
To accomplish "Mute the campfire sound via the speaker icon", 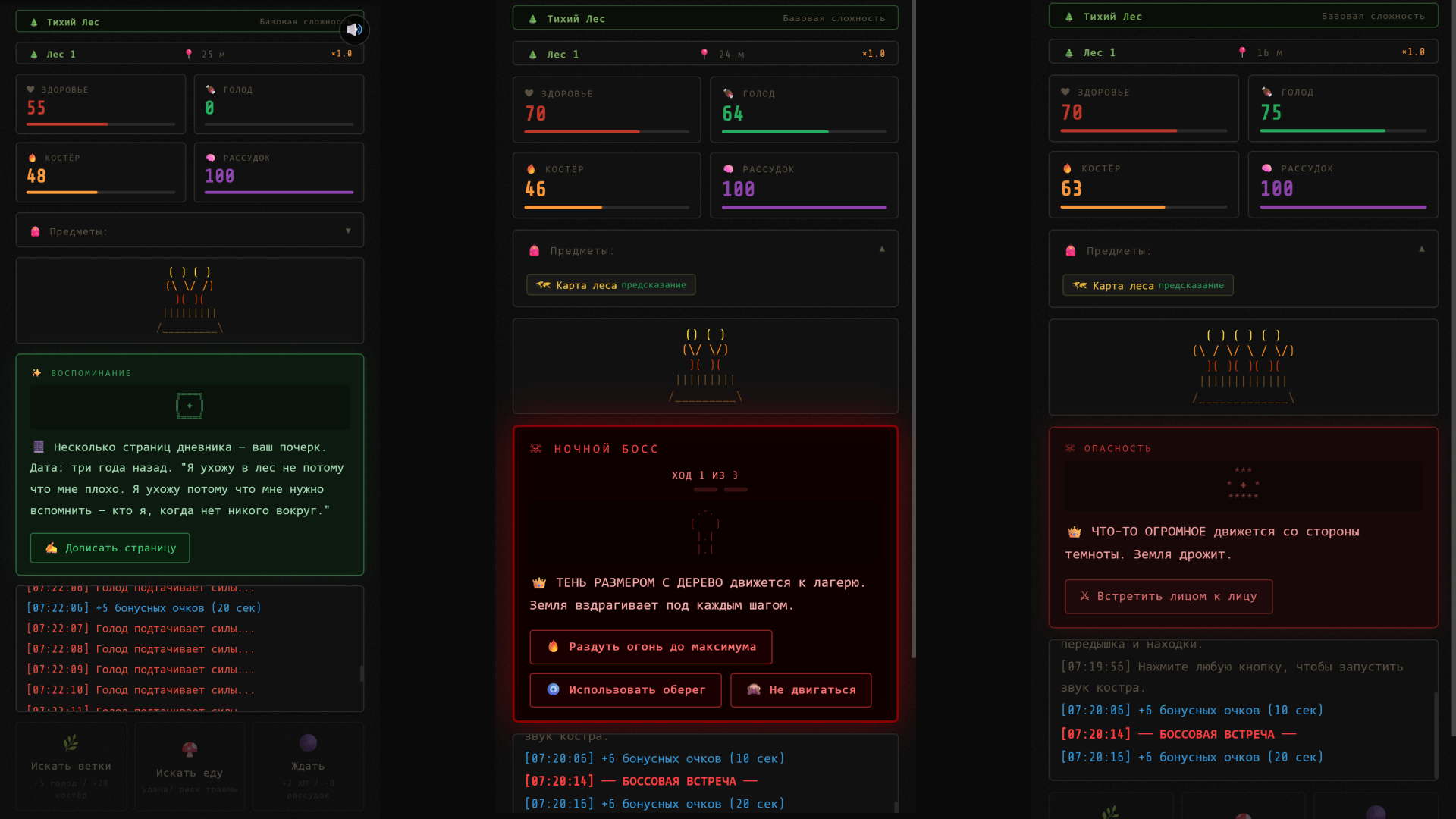I will coord(353,30).
